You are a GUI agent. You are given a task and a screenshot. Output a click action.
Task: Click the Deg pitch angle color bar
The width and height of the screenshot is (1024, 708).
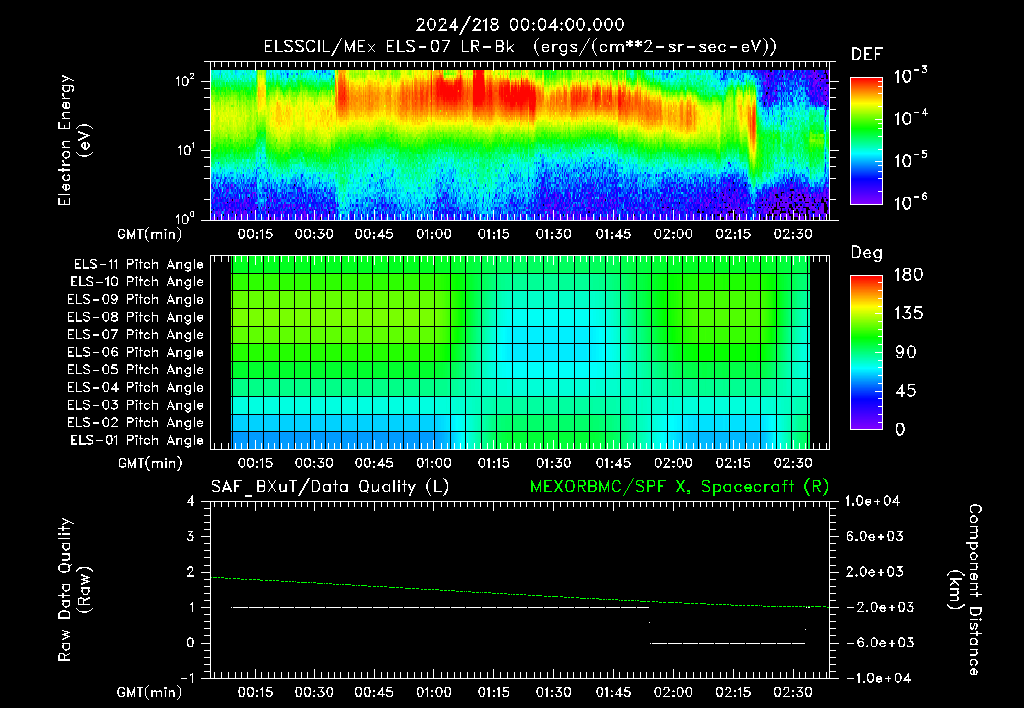click(866, 353)
